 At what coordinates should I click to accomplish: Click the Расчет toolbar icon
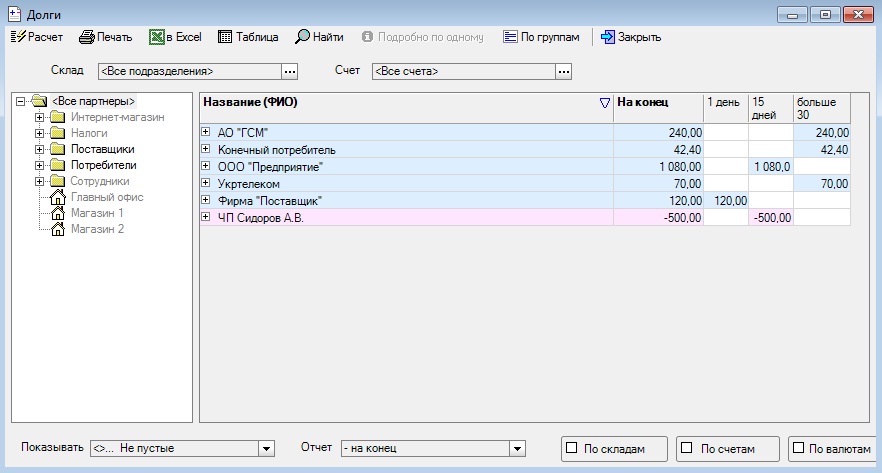click(x=18, y=37)
